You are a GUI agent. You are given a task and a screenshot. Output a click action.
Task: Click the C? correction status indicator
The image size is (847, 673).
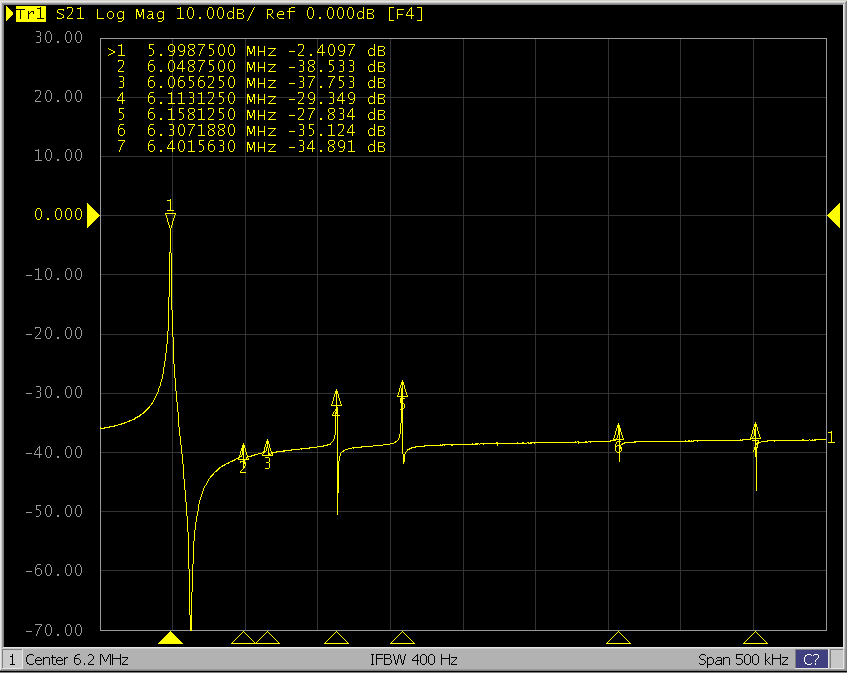(812, 660)
